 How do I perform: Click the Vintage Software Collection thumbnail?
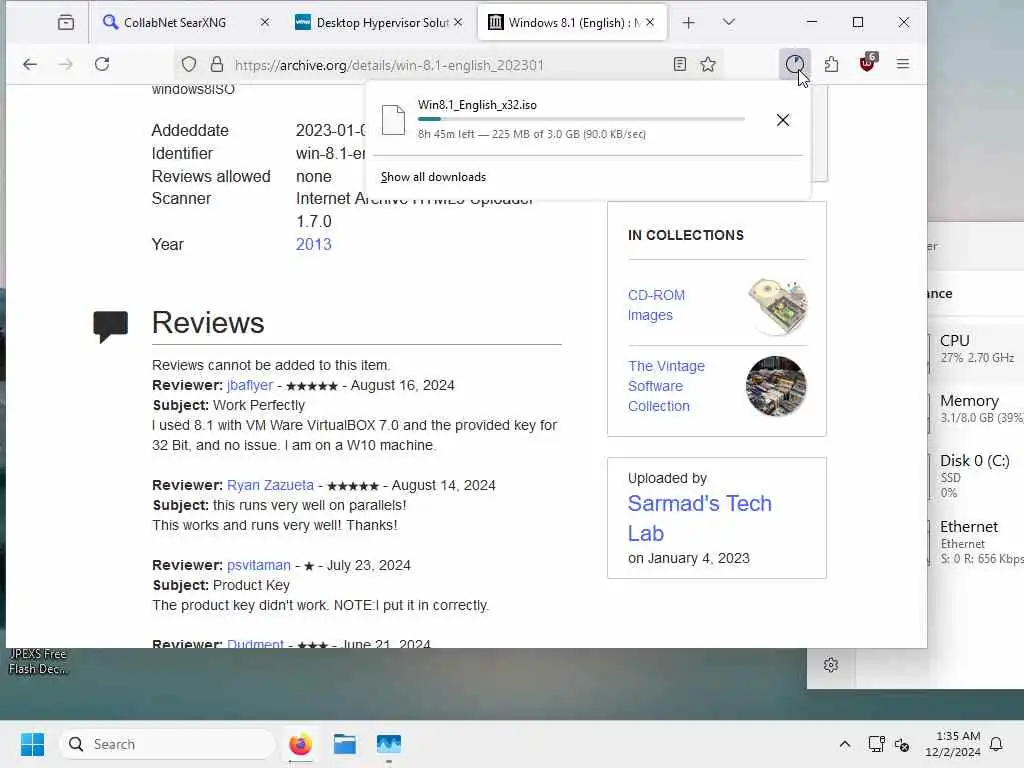pyautogui.click(x=776, y=386)
